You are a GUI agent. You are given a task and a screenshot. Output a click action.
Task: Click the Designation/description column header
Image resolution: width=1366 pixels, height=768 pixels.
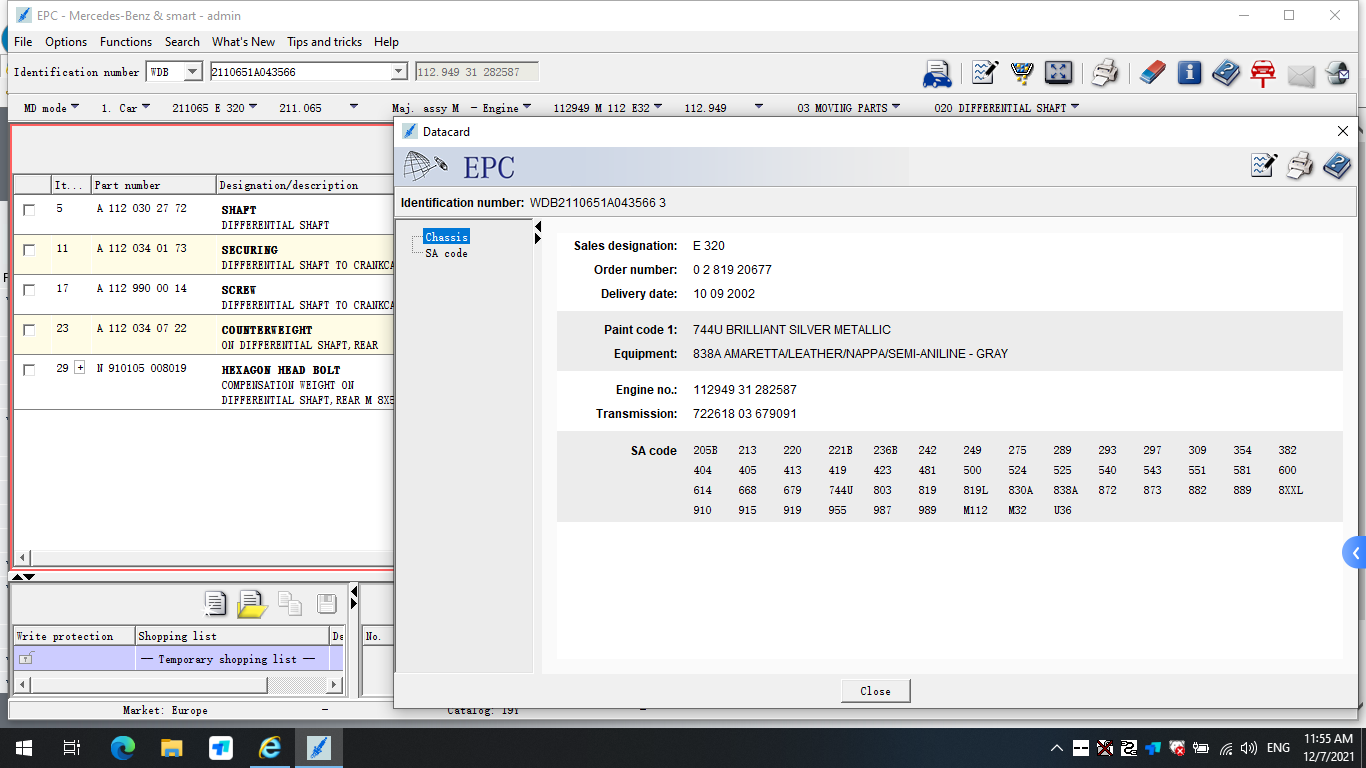click(305, 185)
